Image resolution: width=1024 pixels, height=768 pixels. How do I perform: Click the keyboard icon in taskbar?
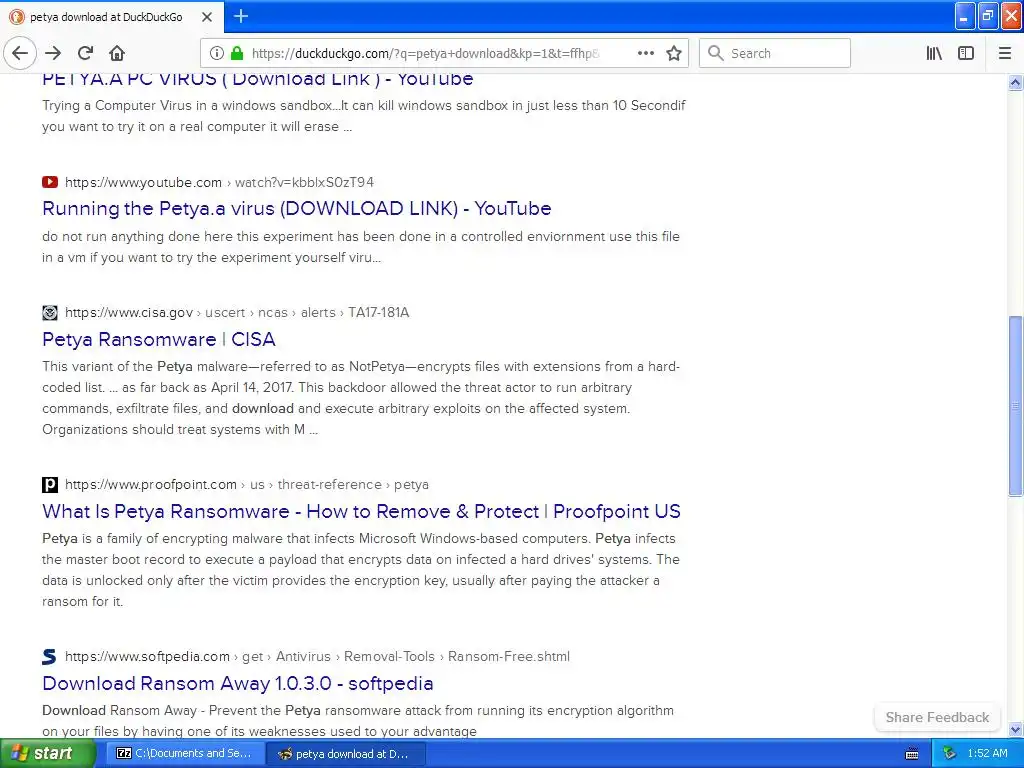tap(912, 754)
